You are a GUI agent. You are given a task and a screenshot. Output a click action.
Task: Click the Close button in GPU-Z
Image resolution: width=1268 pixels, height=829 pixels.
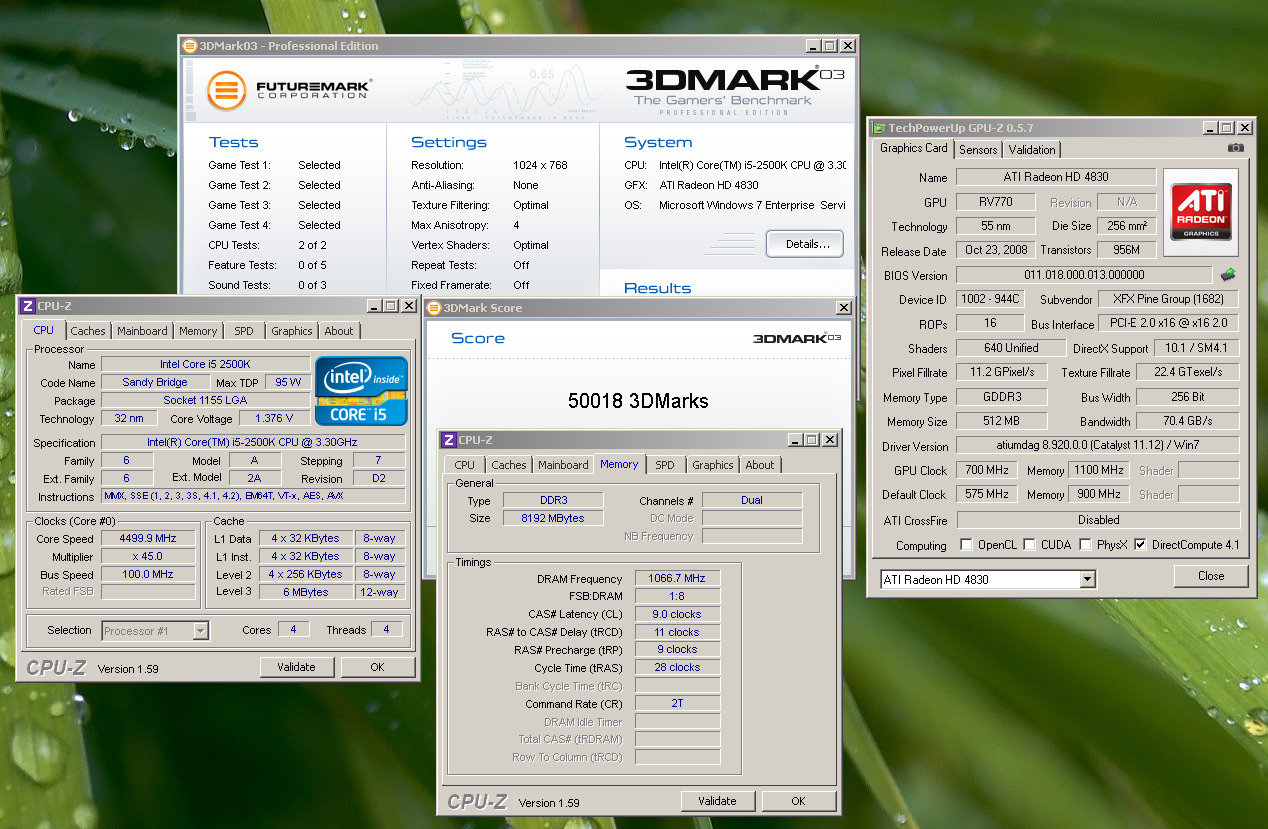pos(1211,576)
